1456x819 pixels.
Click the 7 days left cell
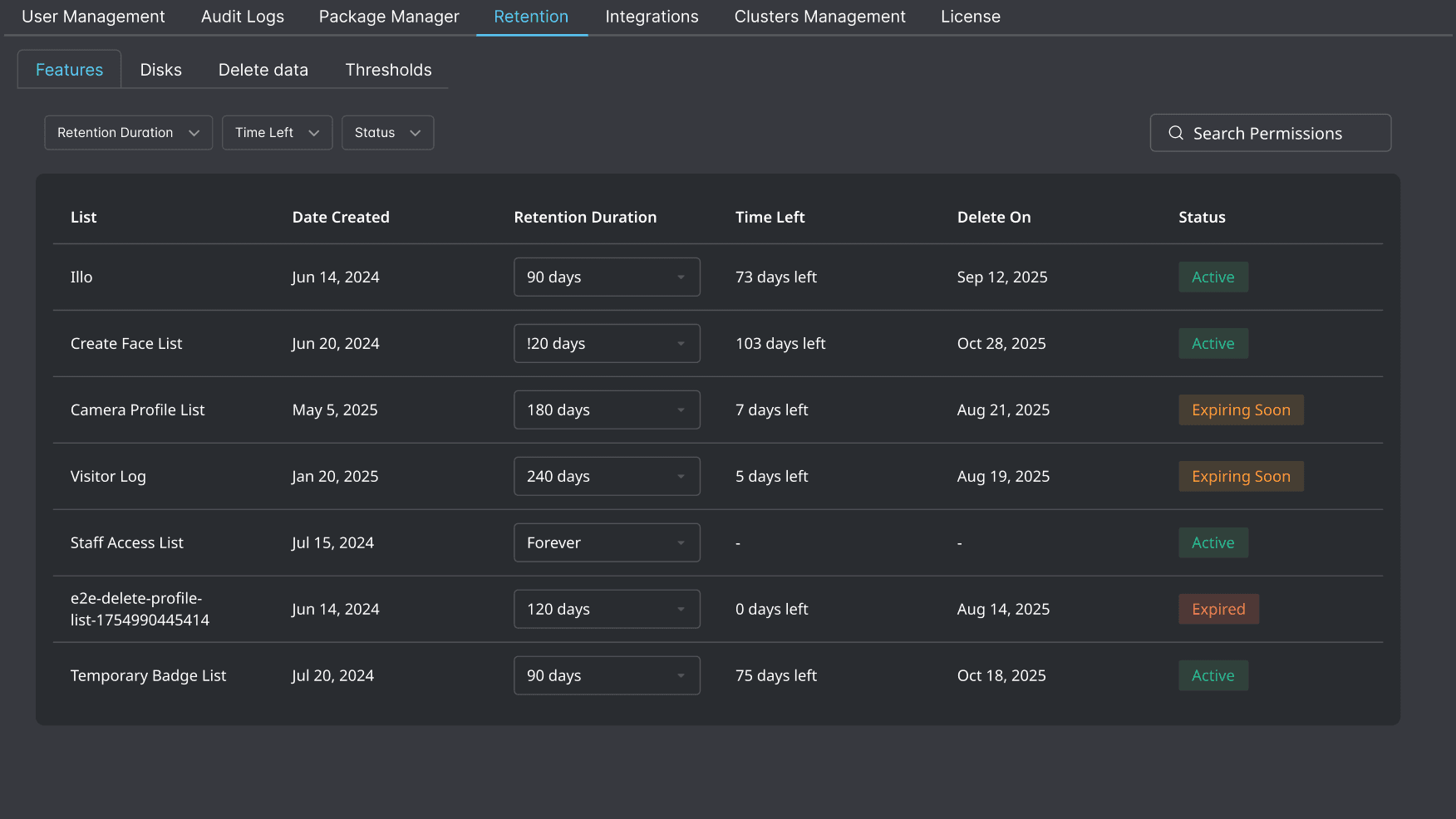pos(772,409)
